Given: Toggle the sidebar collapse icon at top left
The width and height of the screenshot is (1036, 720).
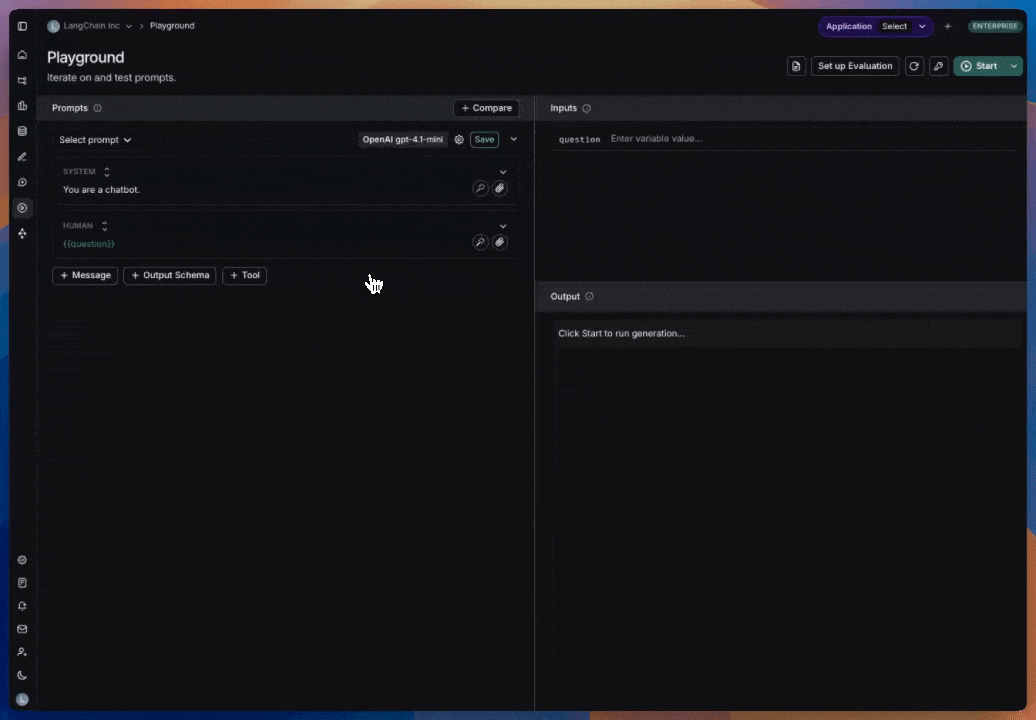Looking at the screenshot, I should coord(22,26).
